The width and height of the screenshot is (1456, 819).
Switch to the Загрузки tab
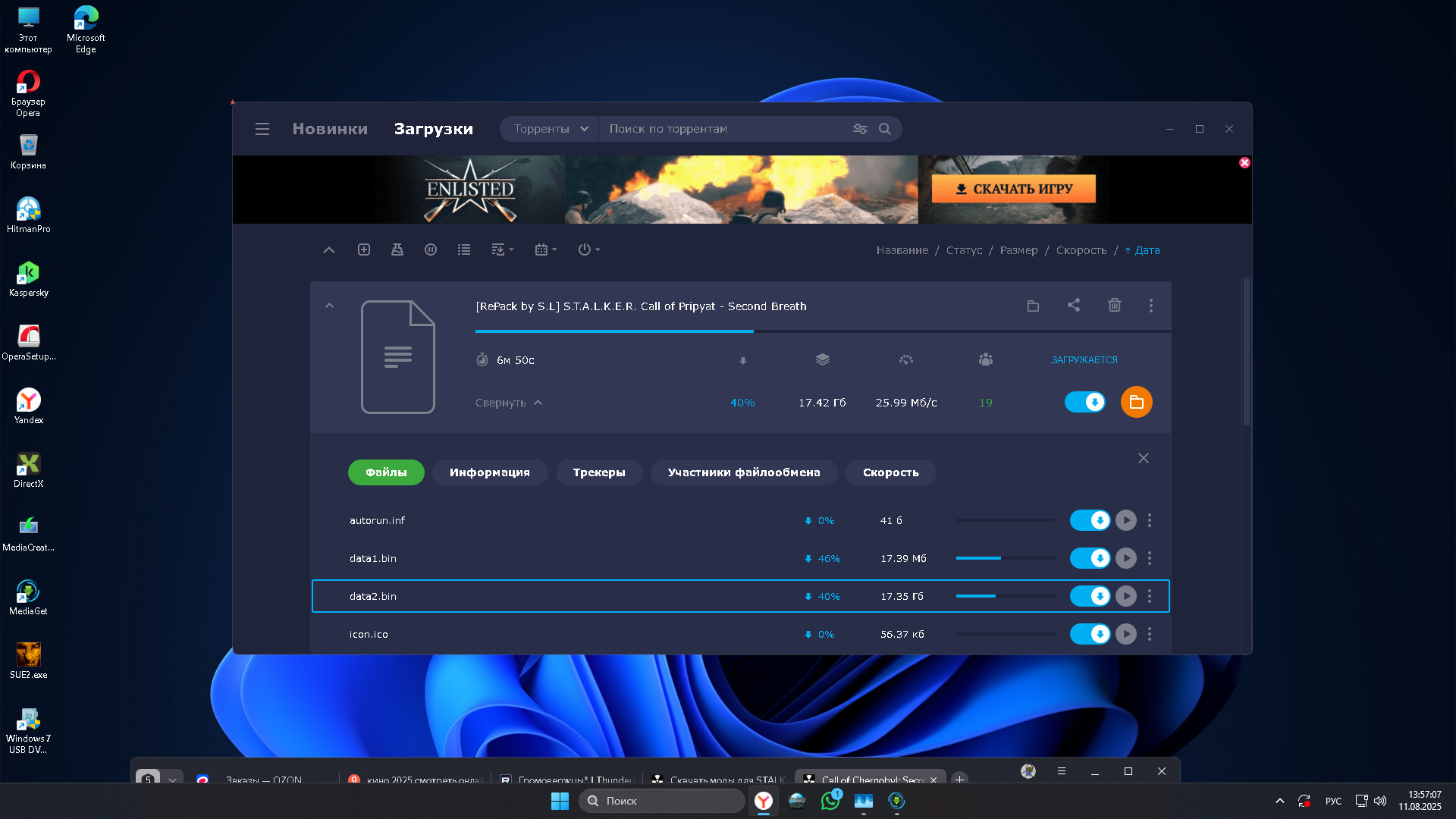coord(433,129)
